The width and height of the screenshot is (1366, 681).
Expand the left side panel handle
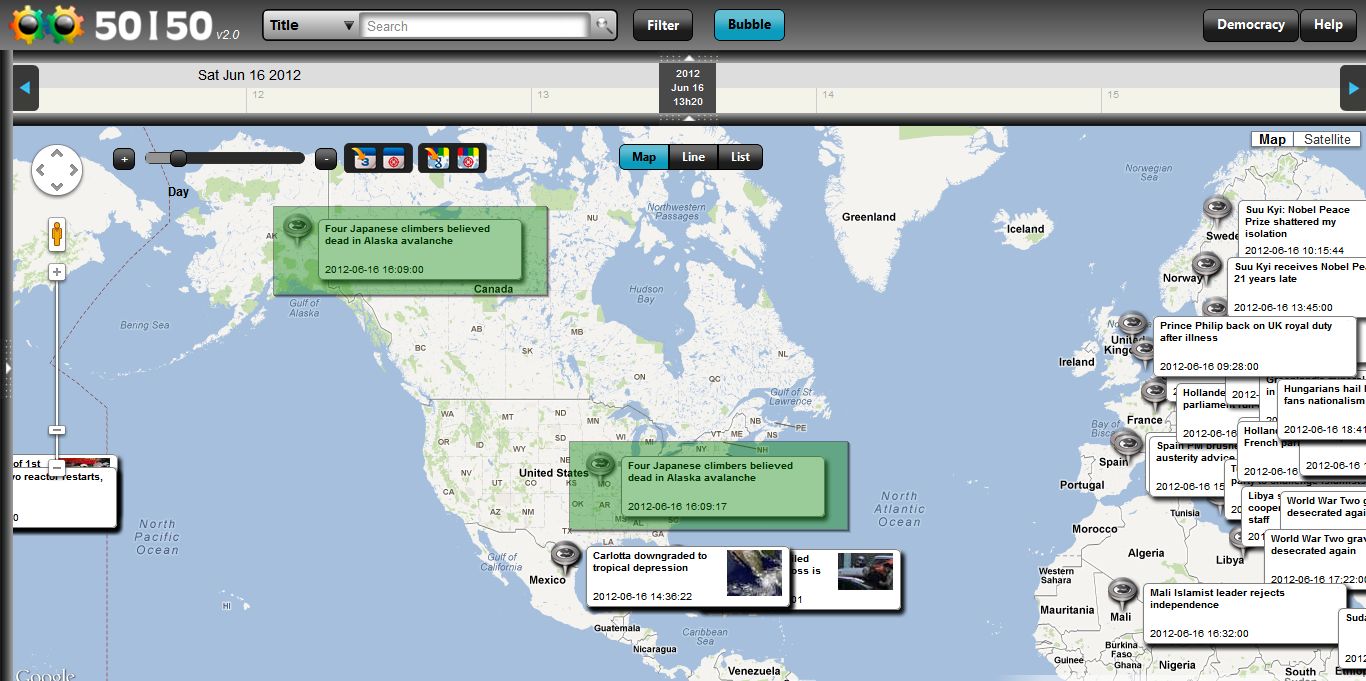coord(7,367)
